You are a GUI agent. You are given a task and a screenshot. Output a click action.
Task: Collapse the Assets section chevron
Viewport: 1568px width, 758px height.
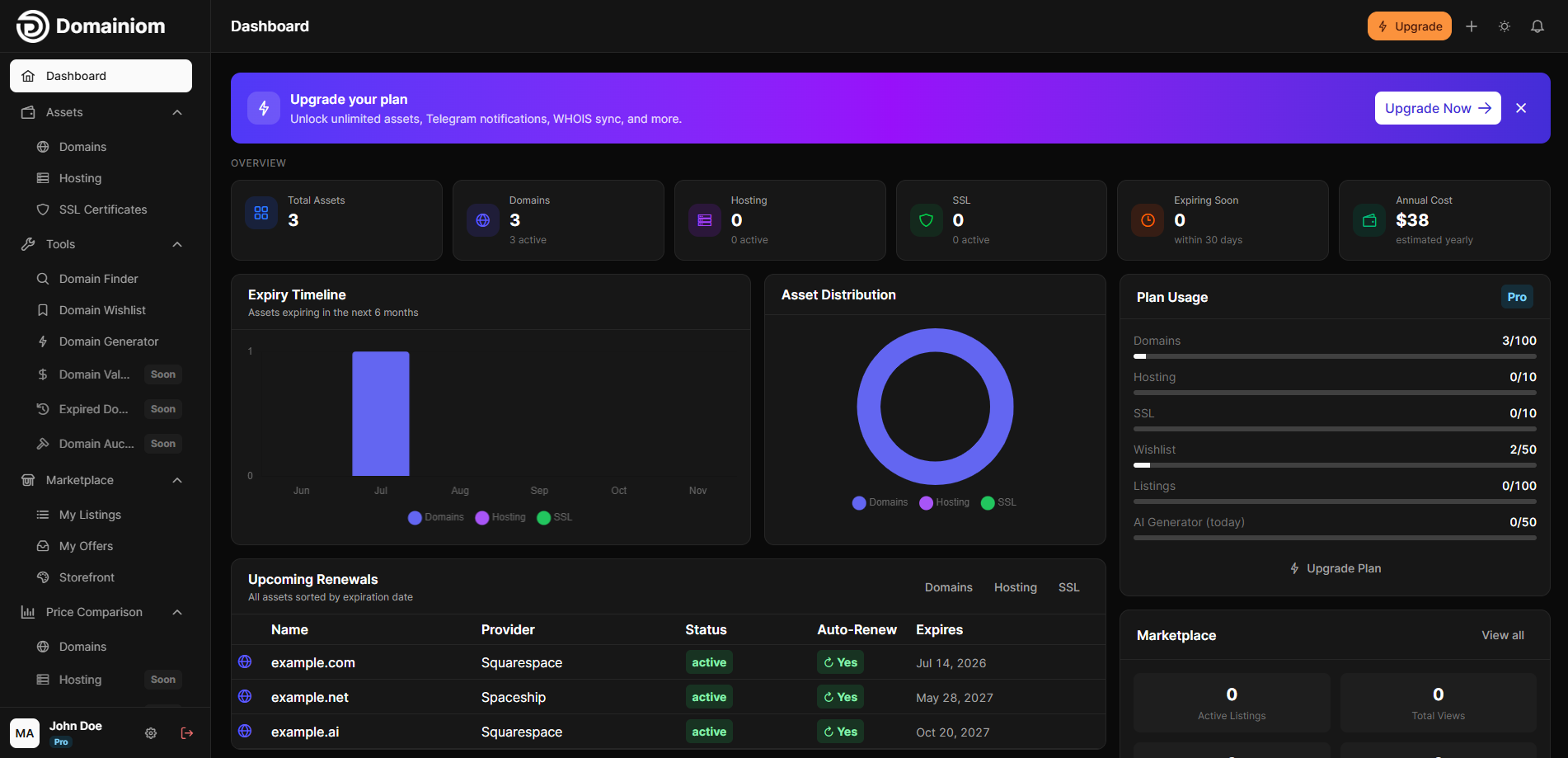point(177,112)
